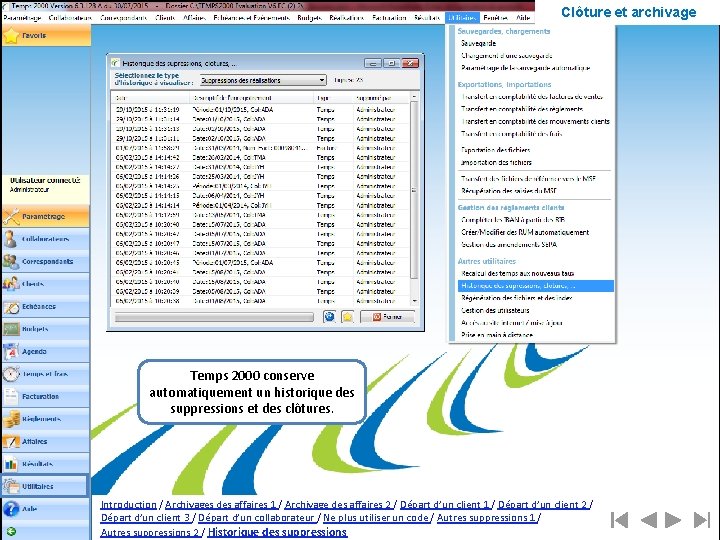720x540 pixels.
Task: Click the vertical scrollbar of the history list
Action: pyautogui.click(x=414, y=190)
